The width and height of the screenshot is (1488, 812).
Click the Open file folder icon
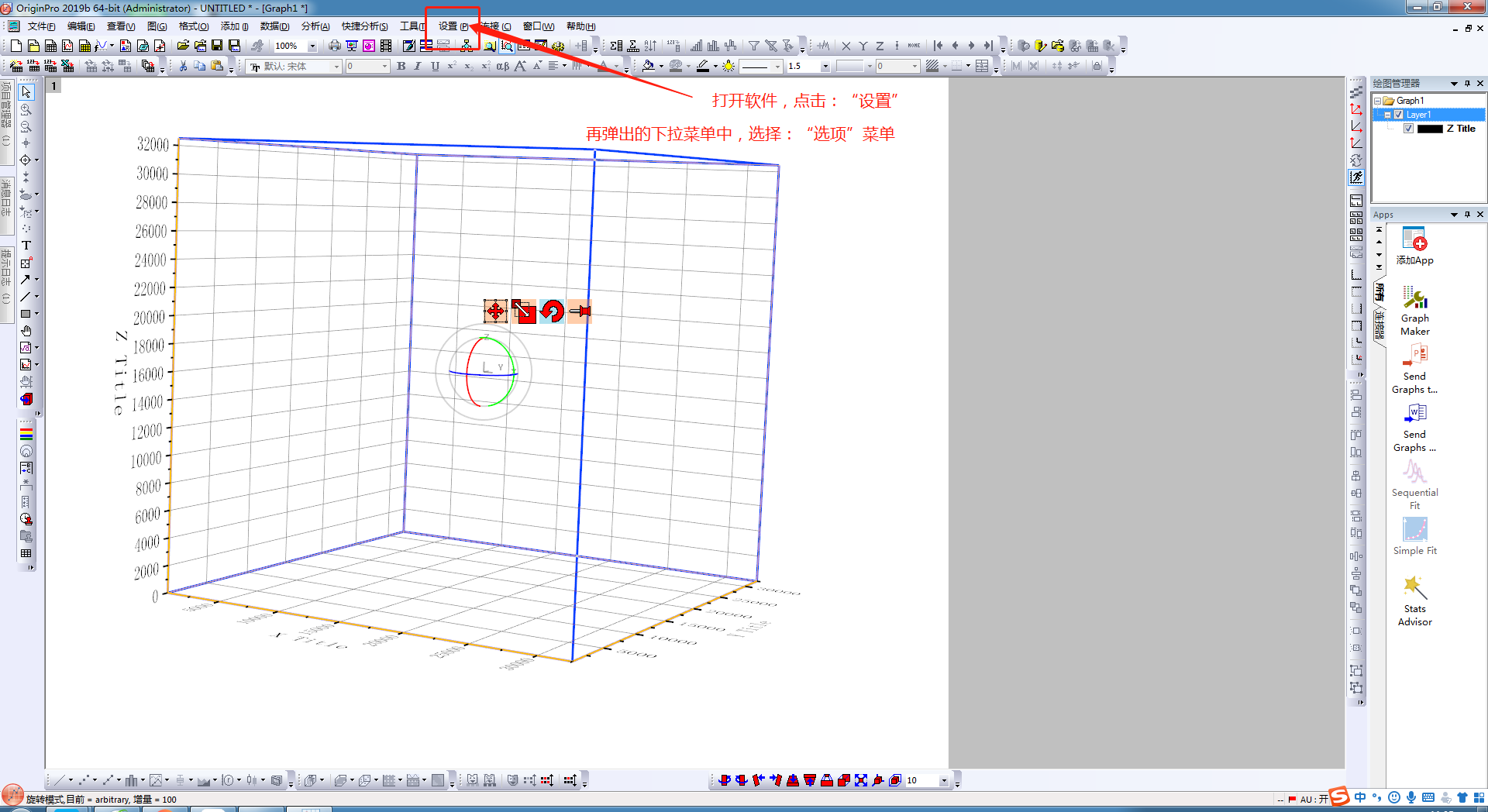183,46
